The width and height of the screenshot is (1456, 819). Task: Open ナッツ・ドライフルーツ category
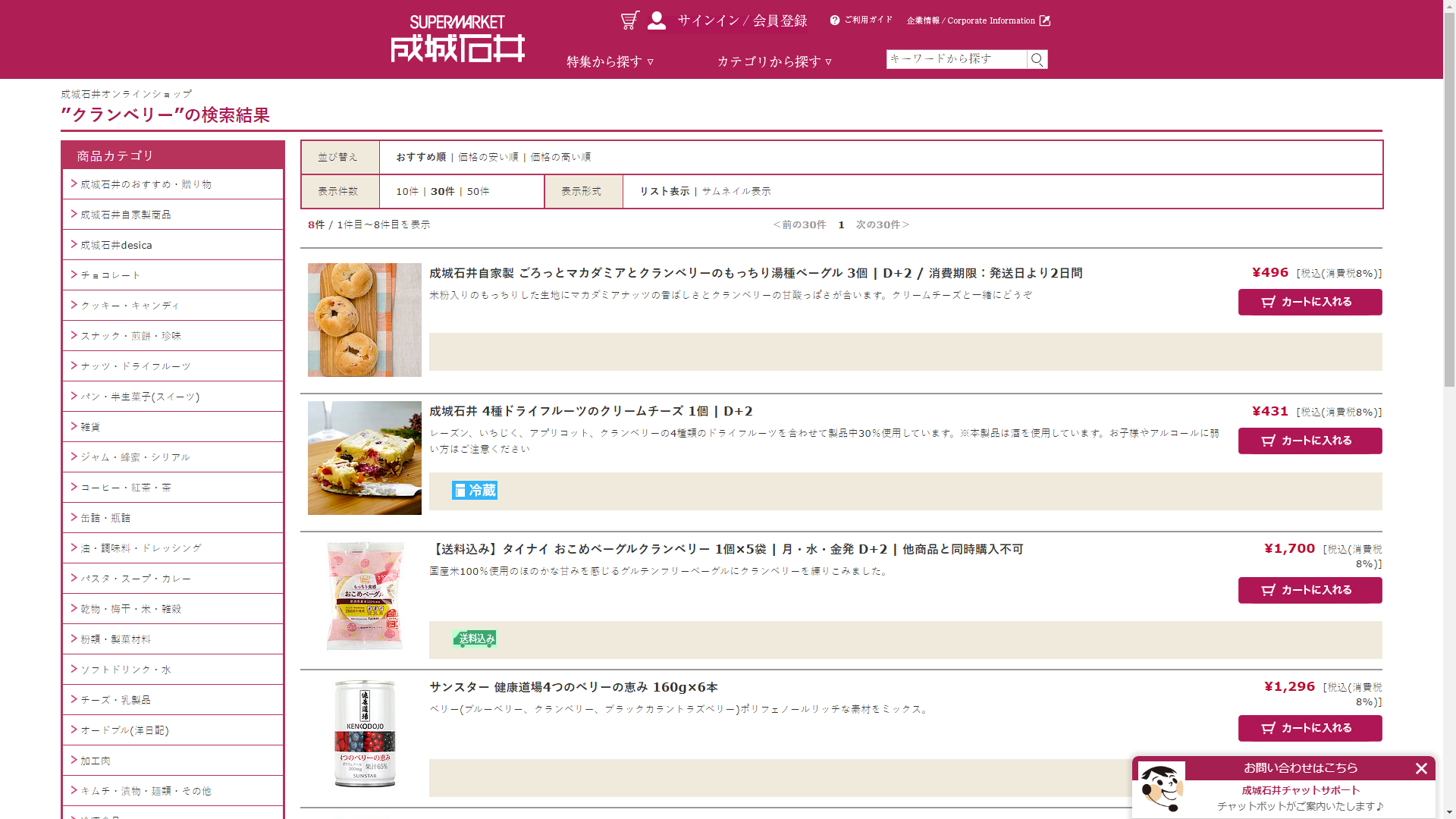[x=136, y=366]
